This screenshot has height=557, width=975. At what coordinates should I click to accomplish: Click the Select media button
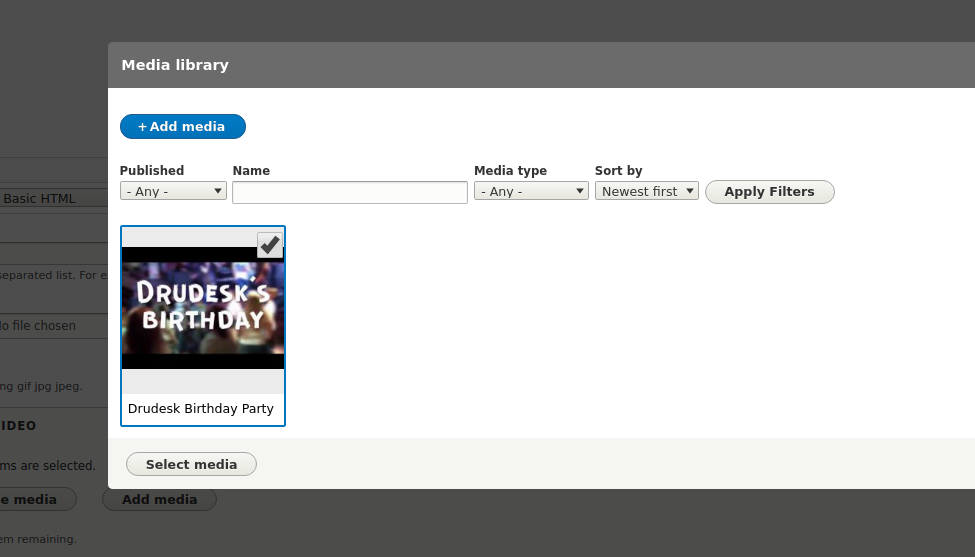click(191, 464)
